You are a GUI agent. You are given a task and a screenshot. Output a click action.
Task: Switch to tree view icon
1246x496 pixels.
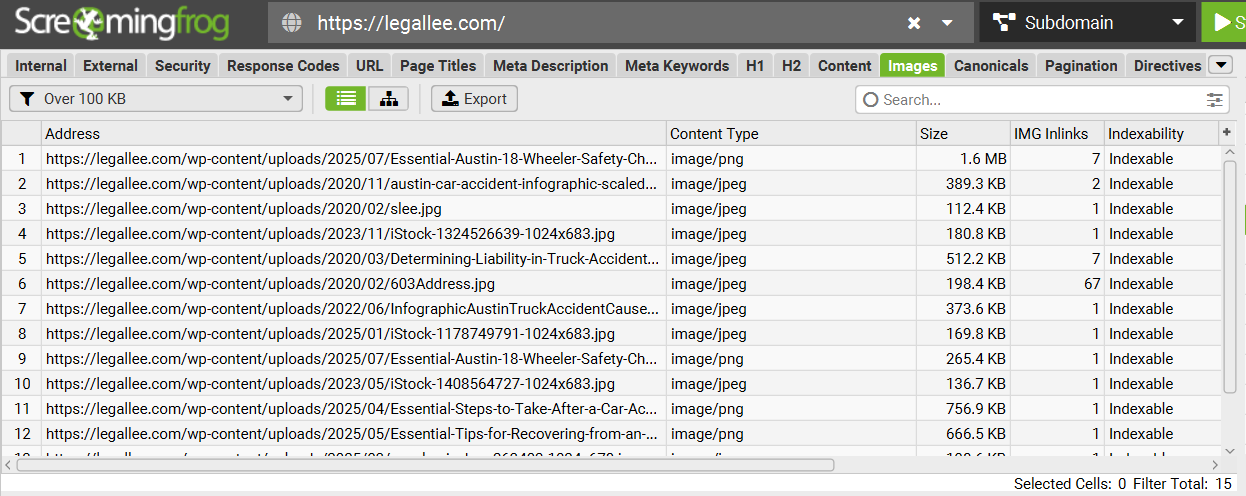click(388, 99)
